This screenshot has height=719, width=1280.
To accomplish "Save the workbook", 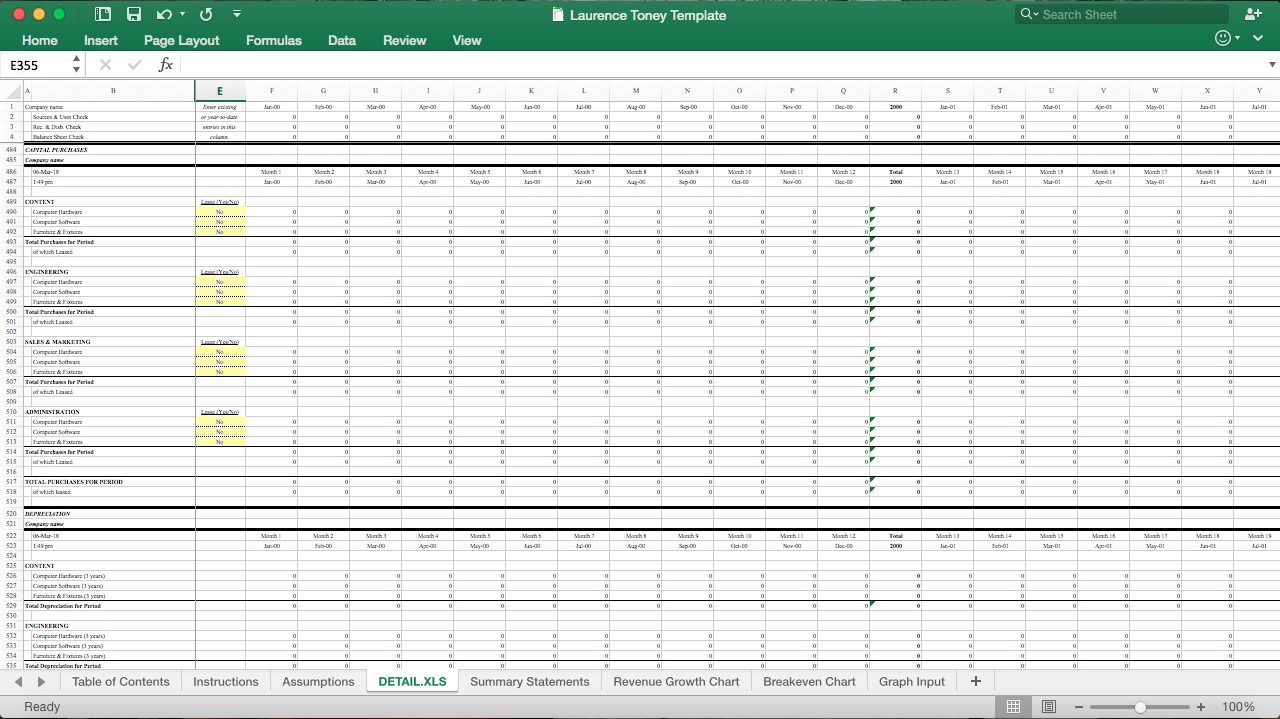I will pyautogui.click(x=134, y=14).
